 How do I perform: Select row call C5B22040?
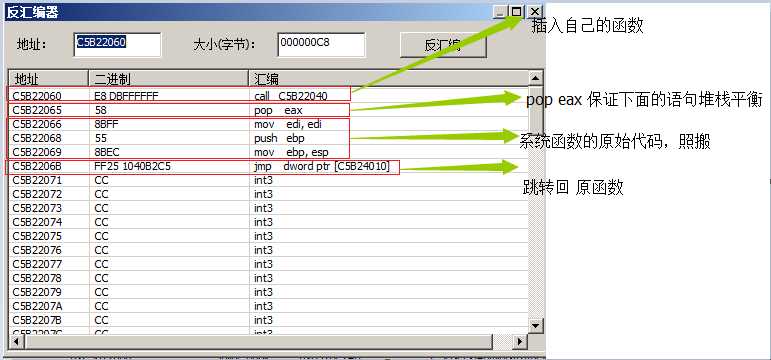[x=268, y=96]
